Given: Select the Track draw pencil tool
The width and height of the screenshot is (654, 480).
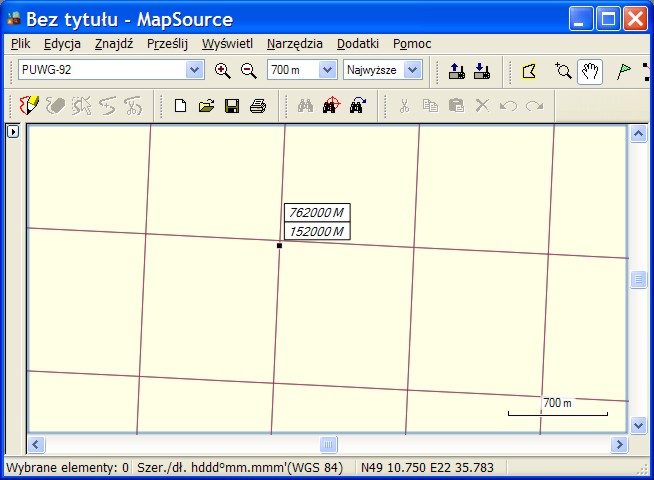Looking at the screenshot, I should [29, 105].
